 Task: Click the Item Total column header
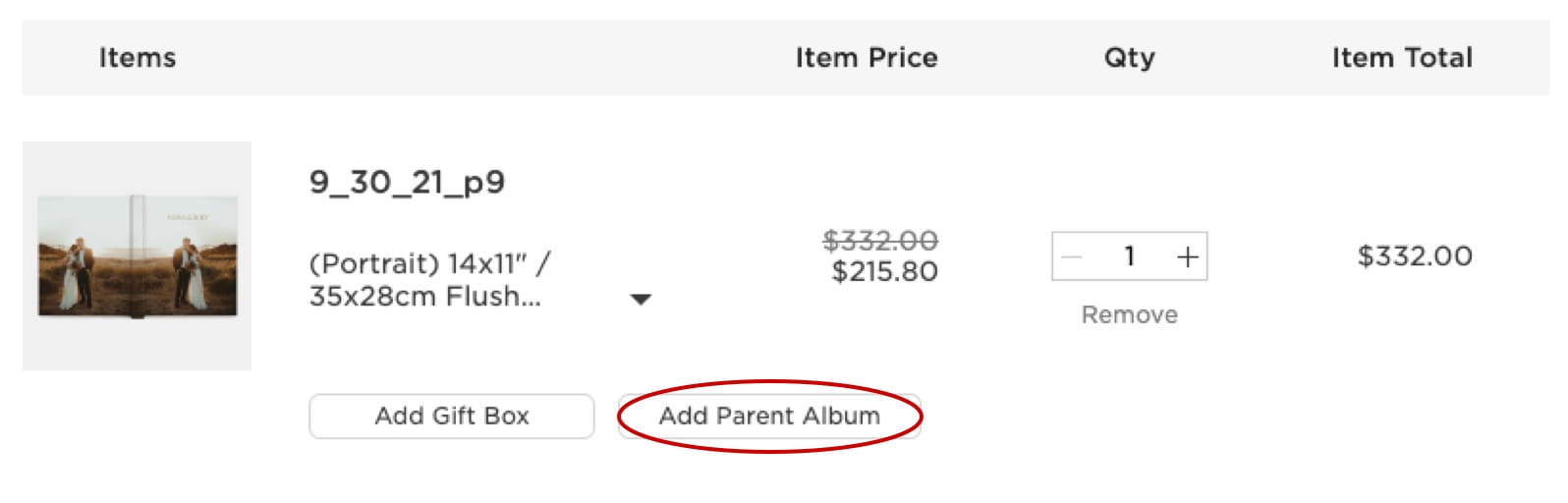pyautogui.click(x=1401, y=58)
